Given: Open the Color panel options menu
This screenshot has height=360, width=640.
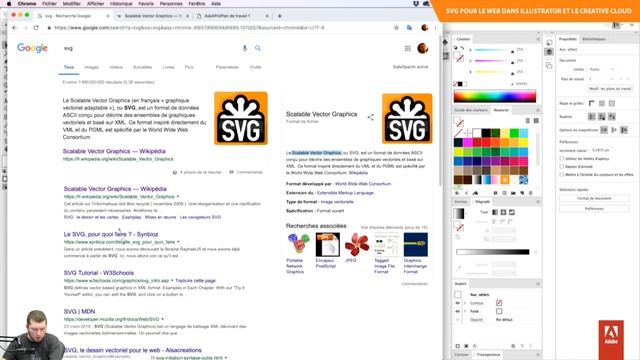Looking at the screenshot, I should (538, 39).
